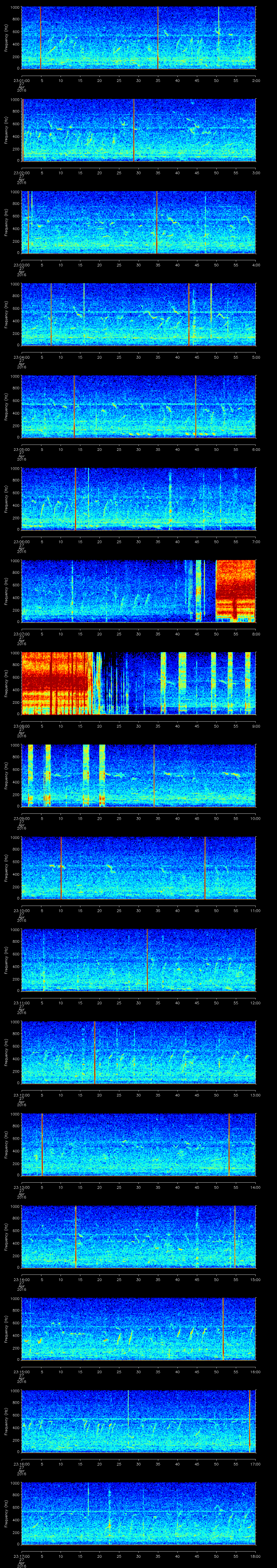The image size is (277, 1568).
Task: Select the spectrogram panel starting at 23:12:00
Action: [139, 1052]
